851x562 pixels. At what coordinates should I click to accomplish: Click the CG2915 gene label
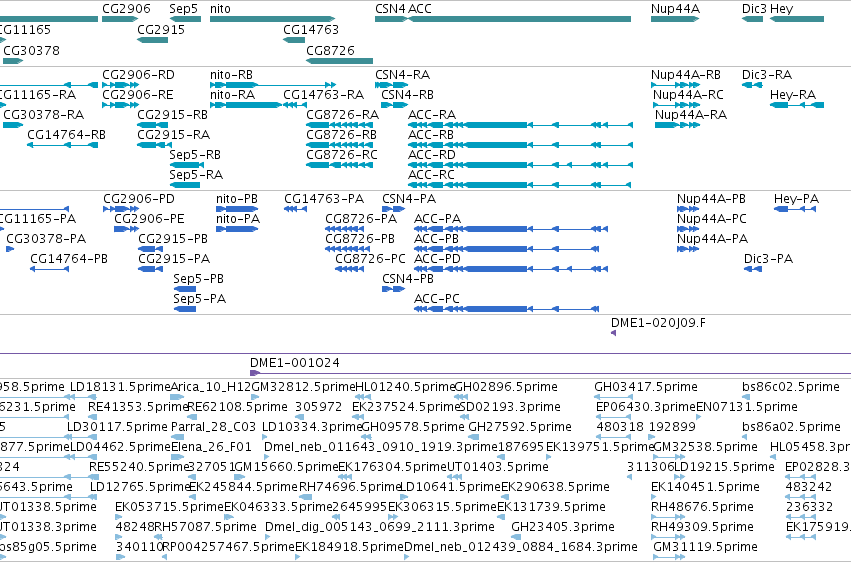tap(161, 30)
